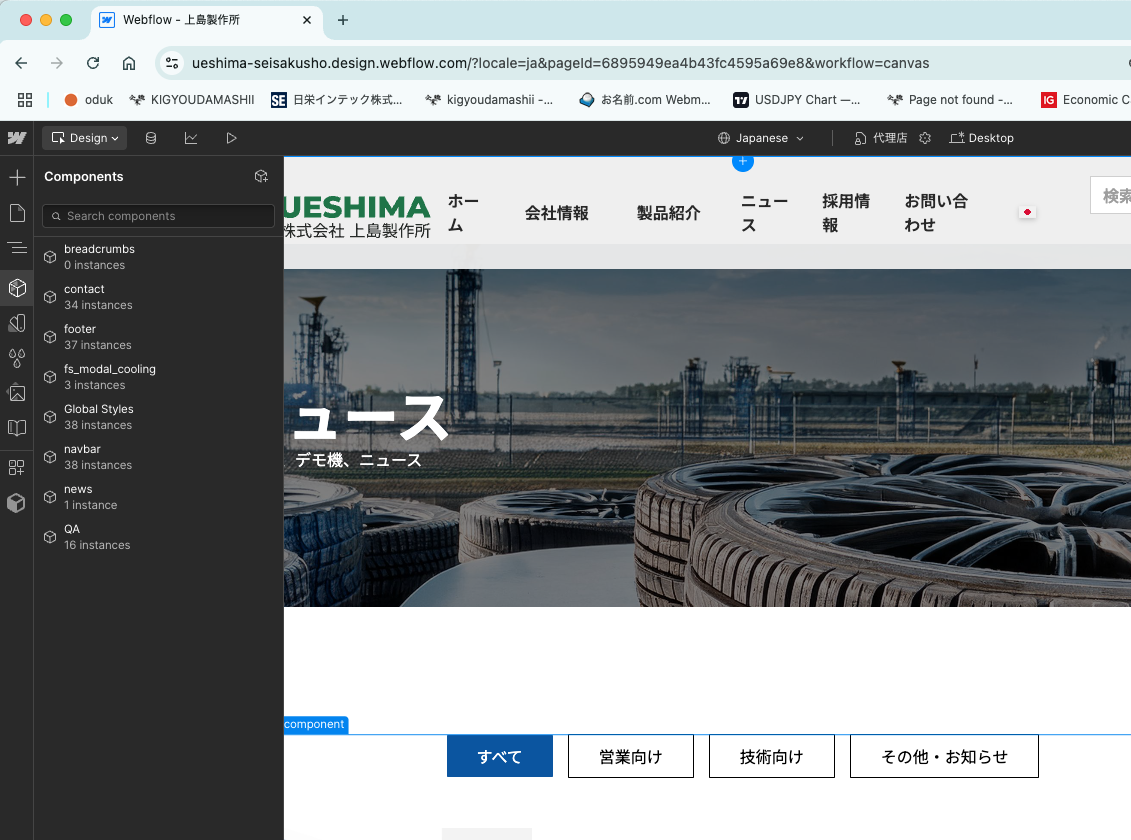Viewport: 1131px width, 840px height.
Task: Click the ホーム nav link
Action: pos(463,213)
